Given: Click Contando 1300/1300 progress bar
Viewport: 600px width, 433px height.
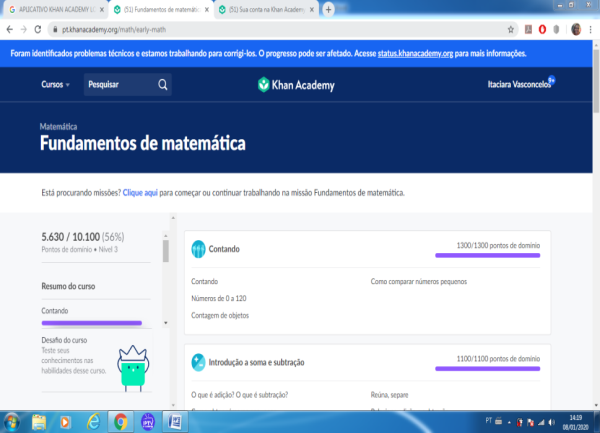Looking at the screenshot, I should (x=488, y=256).
